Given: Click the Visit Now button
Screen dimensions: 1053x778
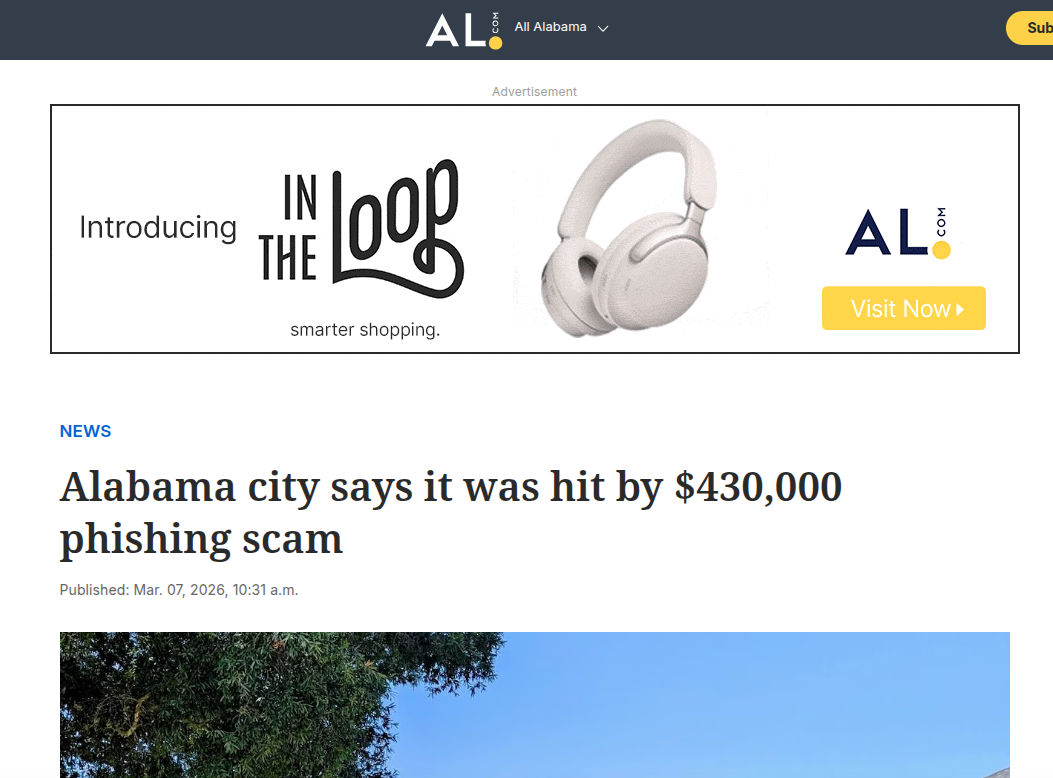Looking at the screenshot, I should [903, 308].
